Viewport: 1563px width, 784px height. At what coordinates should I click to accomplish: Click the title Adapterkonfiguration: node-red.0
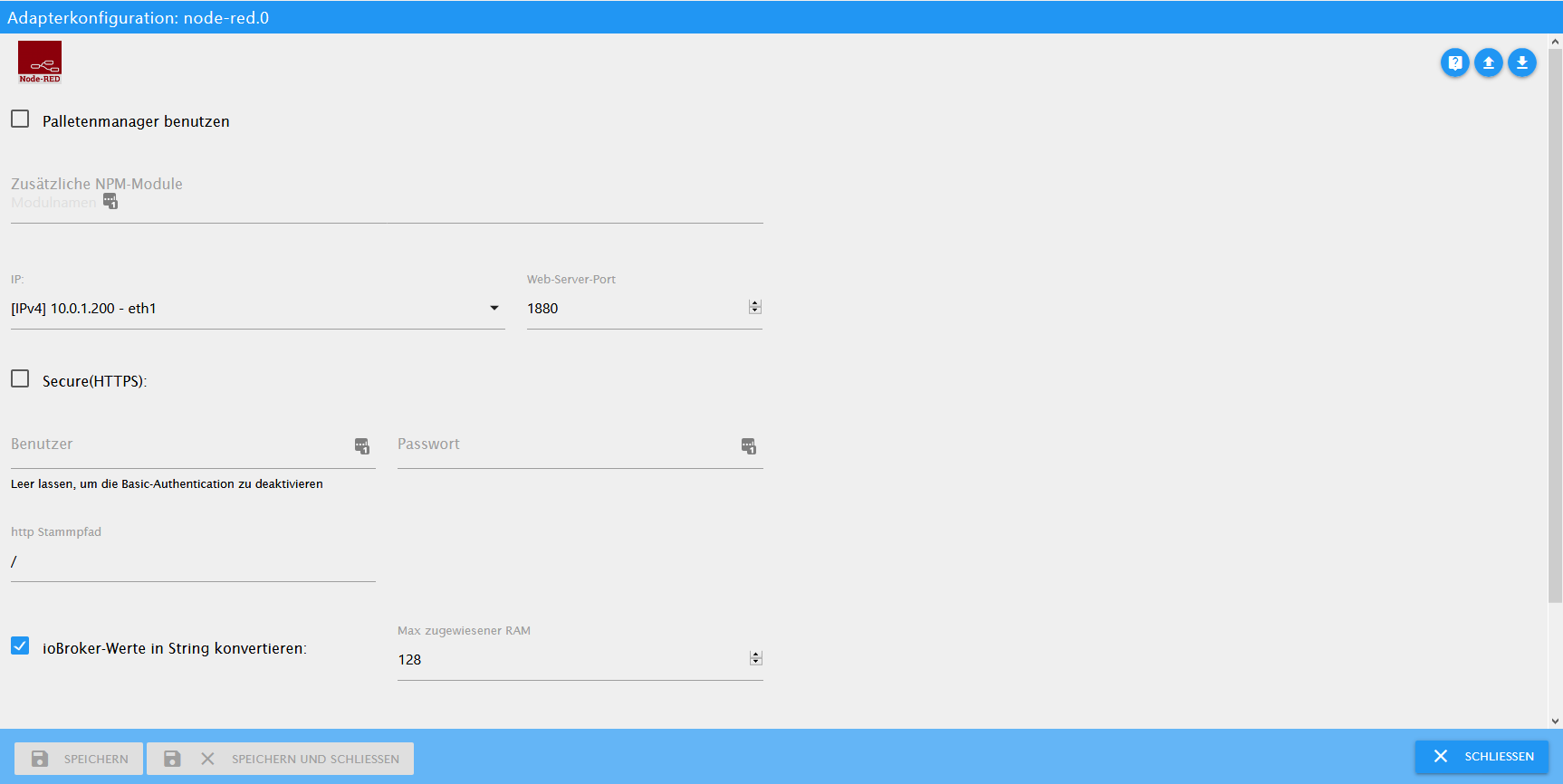(x=138, y=17)
